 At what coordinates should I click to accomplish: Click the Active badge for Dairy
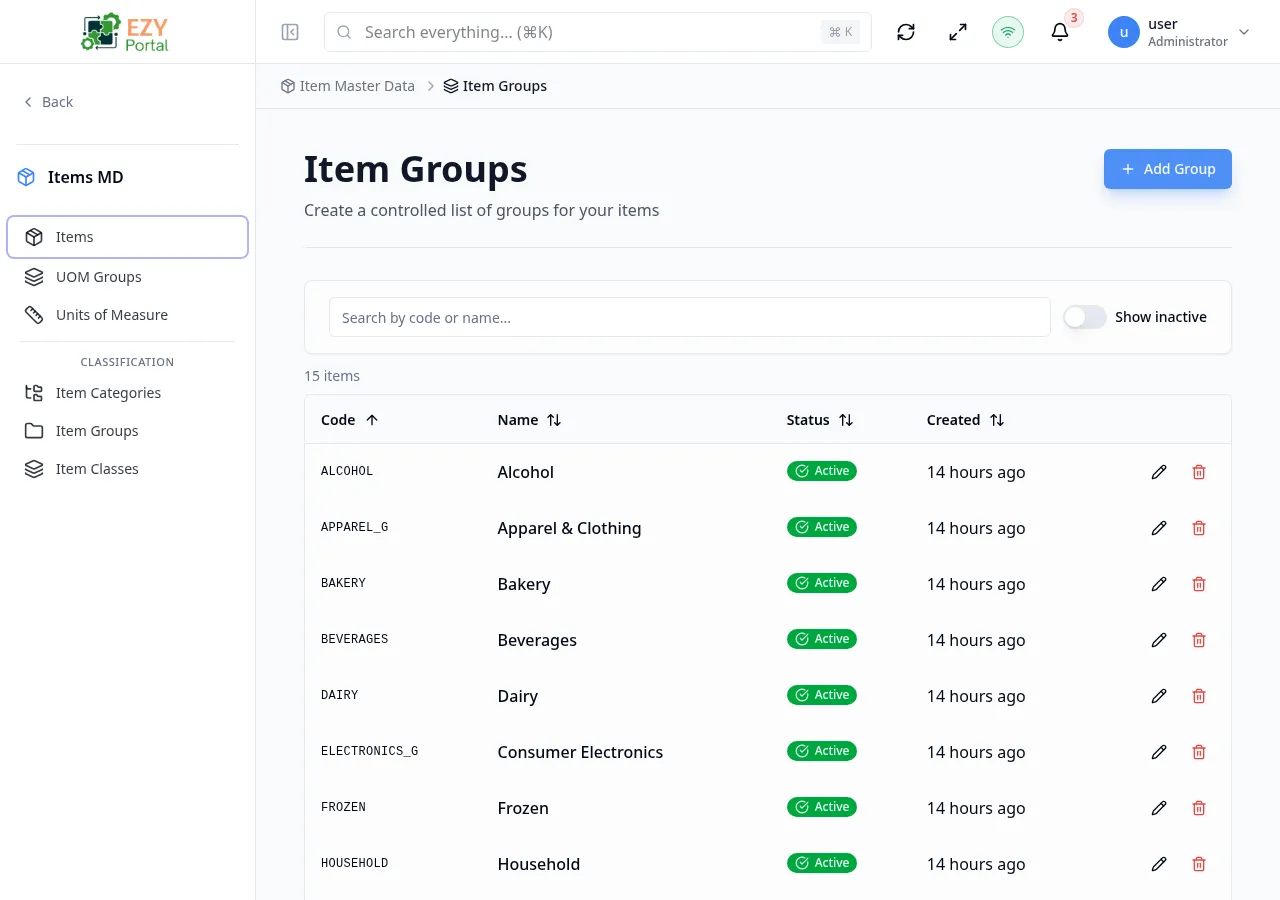coord(822,695)
